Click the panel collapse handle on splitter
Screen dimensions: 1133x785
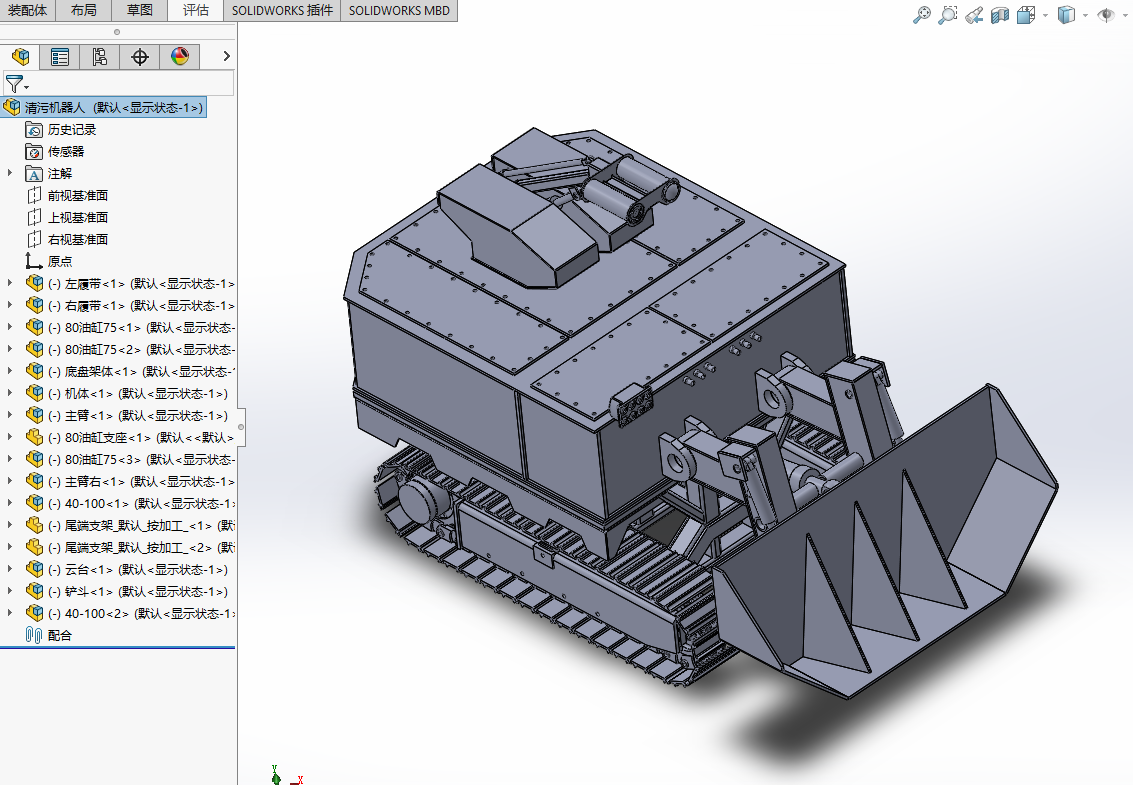241,426
